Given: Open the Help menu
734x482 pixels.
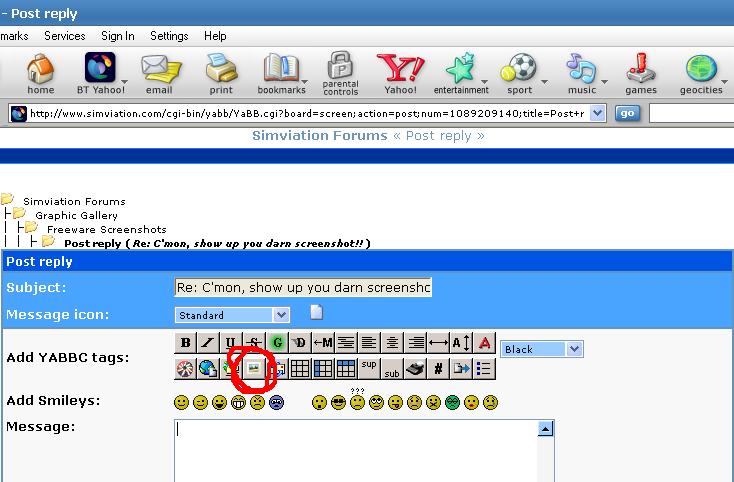Looking at the screenshot, I should (215, 36).
